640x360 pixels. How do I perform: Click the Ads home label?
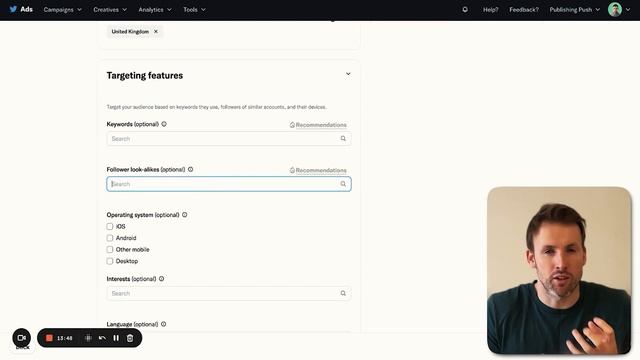tap(27, 9)
